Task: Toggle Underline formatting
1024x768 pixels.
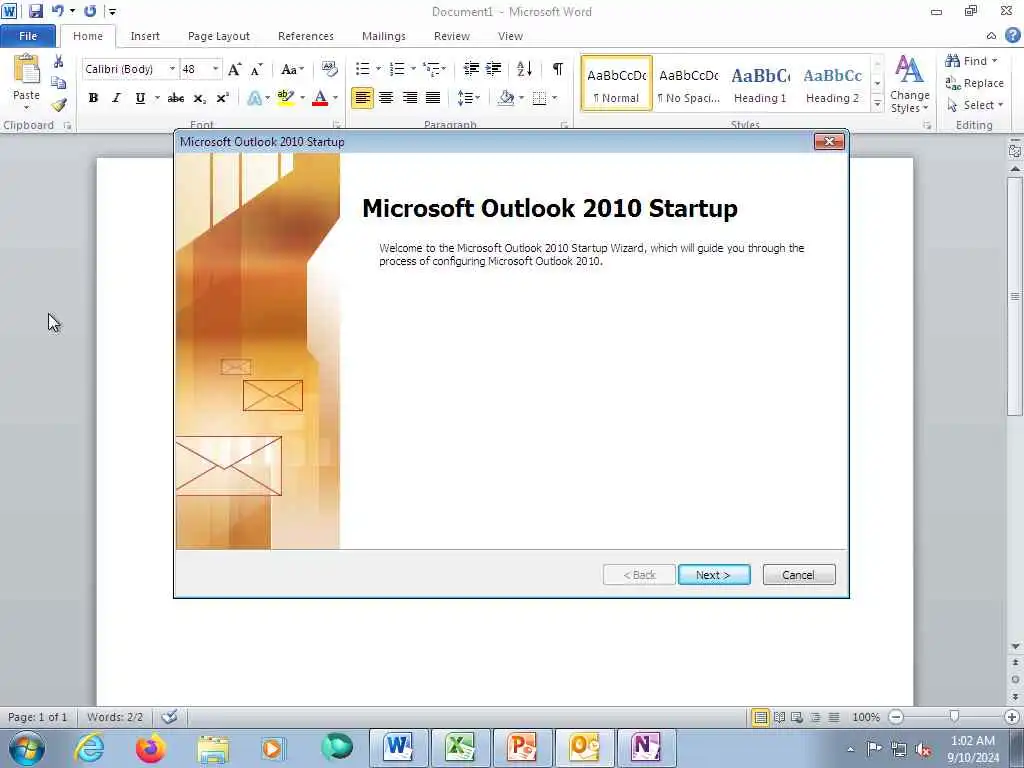Action: point(140,98)
